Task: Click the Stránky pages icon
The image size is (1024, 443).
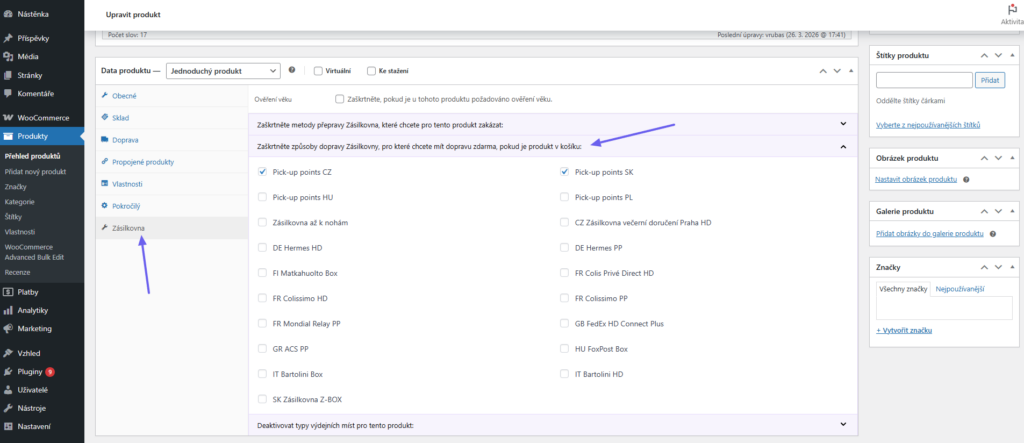Action: 8,75
